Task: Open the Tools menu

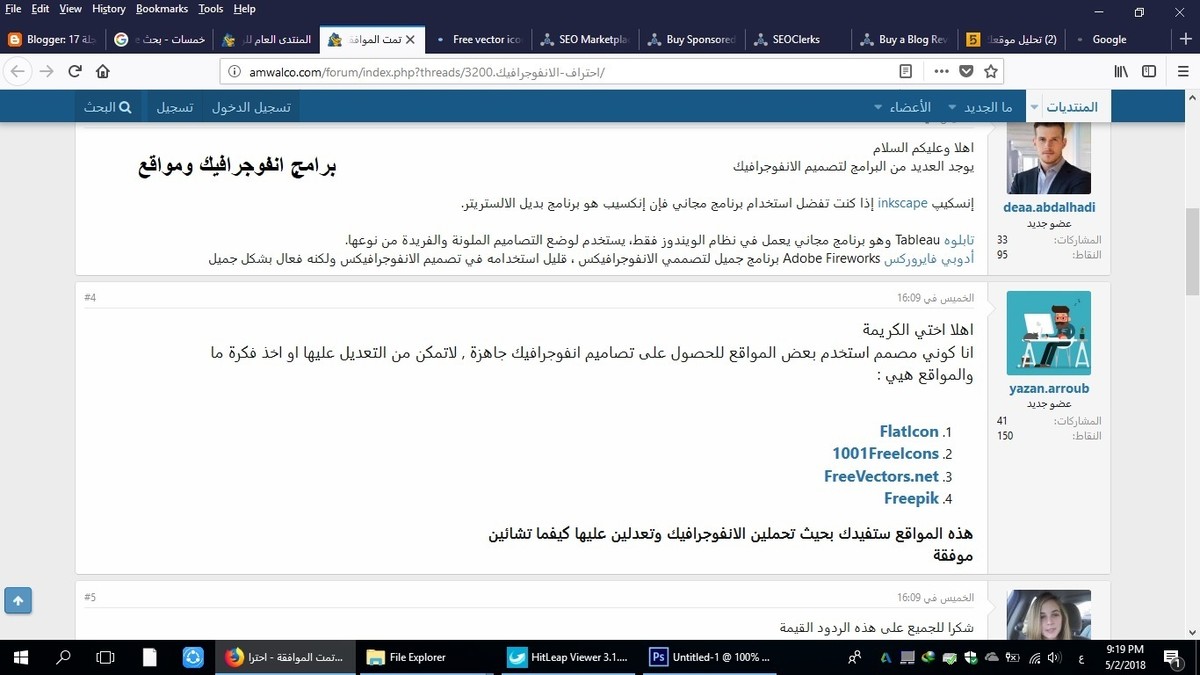Action: (x=211, y=9)
